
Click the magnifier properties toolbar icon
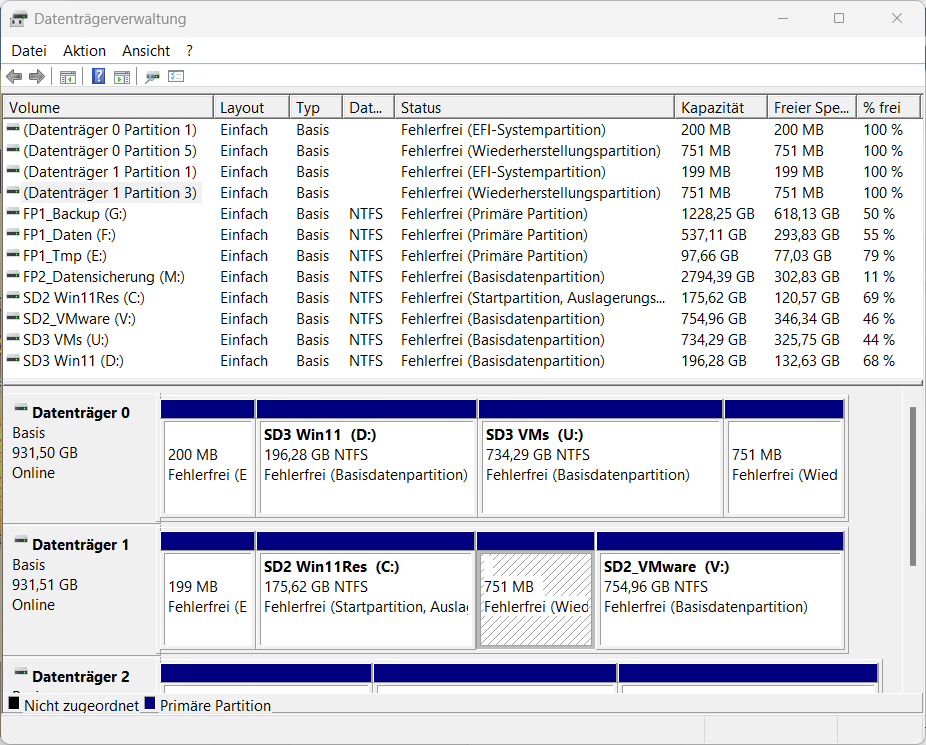pyautogui.click(x=152, y=76)
